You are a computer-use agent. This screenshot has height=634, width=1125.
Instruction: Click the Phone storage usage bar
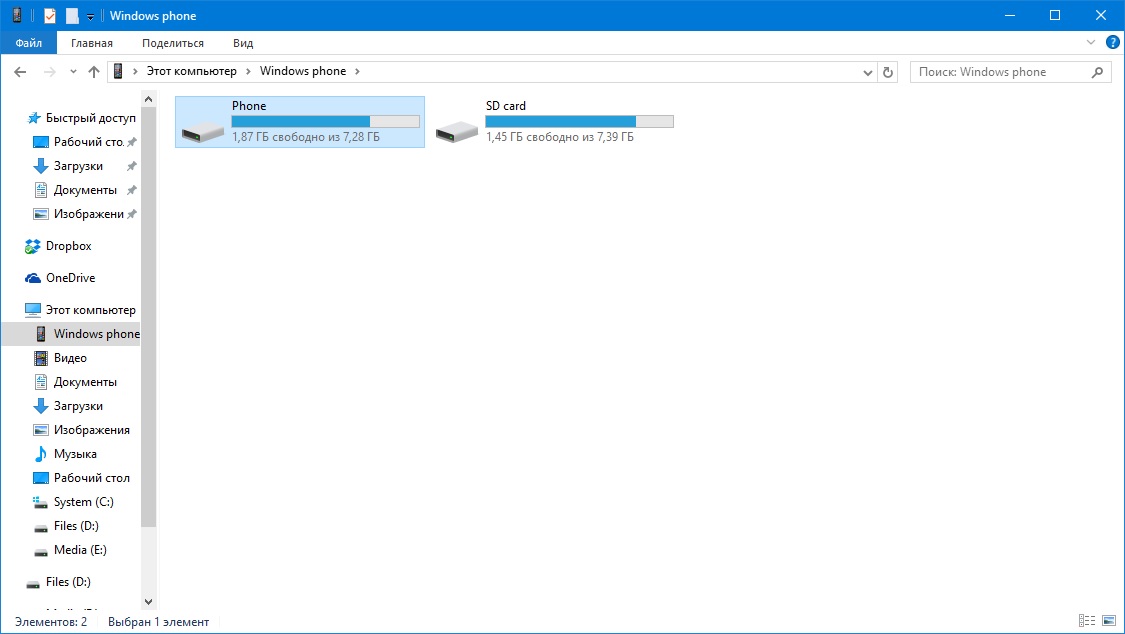[x=326, y=121]
